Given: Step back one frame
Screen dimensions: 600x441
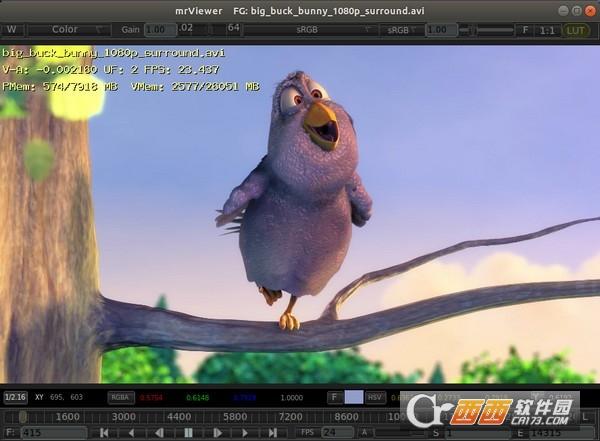Looking at the screenshot, I should pos(132,433).
